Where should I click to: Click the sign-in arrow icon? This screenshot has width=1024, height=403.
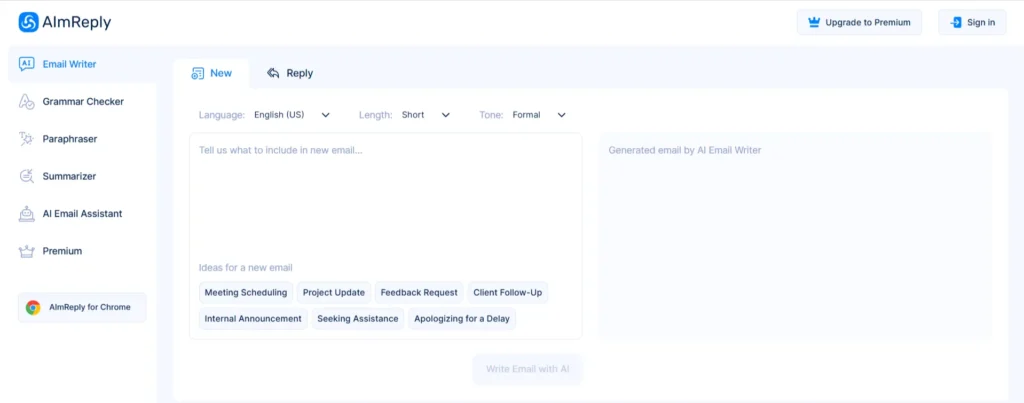[956, 22]
